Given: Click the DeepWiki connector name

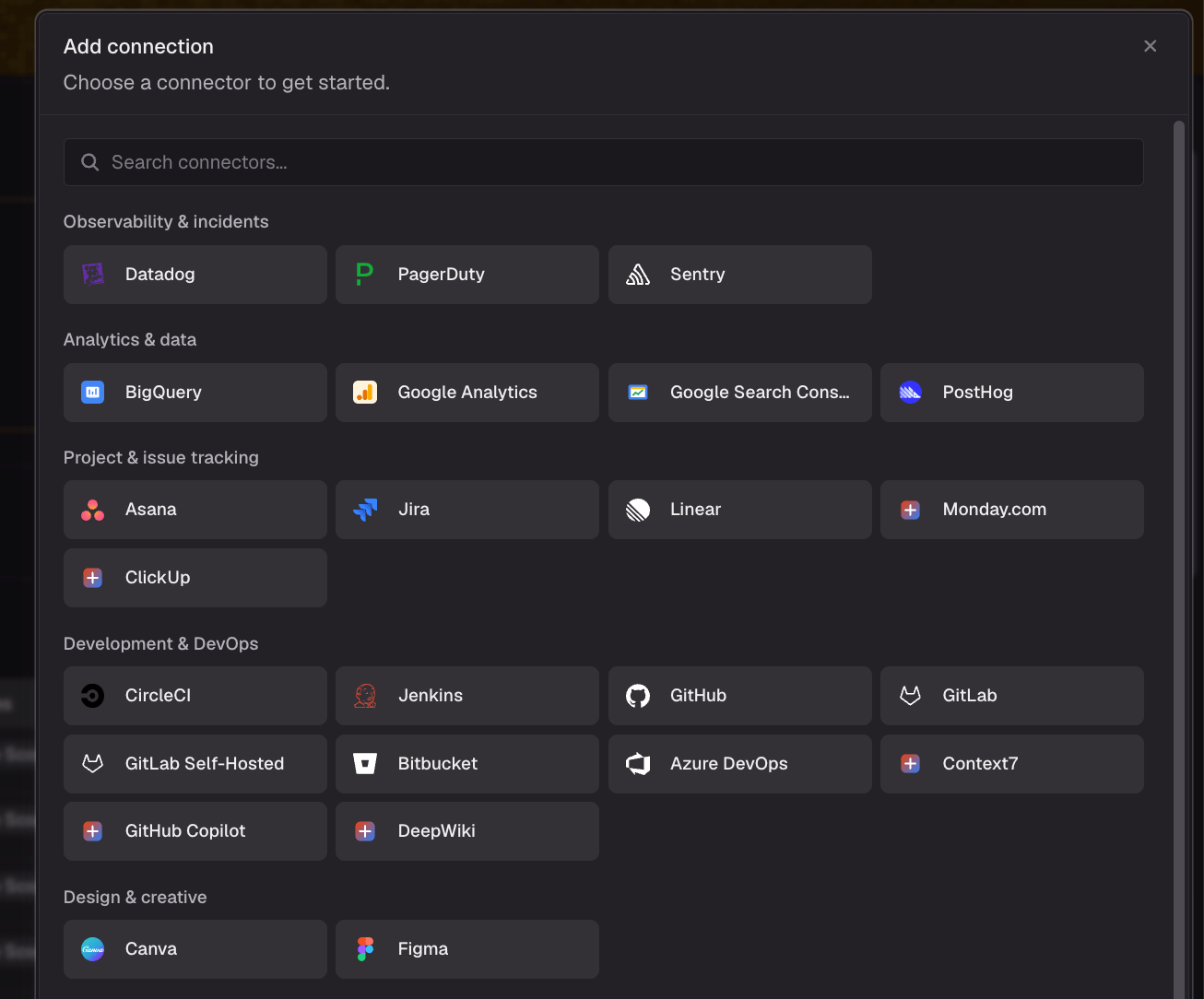Looking at the screenshot, I should [x=437, y=831].
